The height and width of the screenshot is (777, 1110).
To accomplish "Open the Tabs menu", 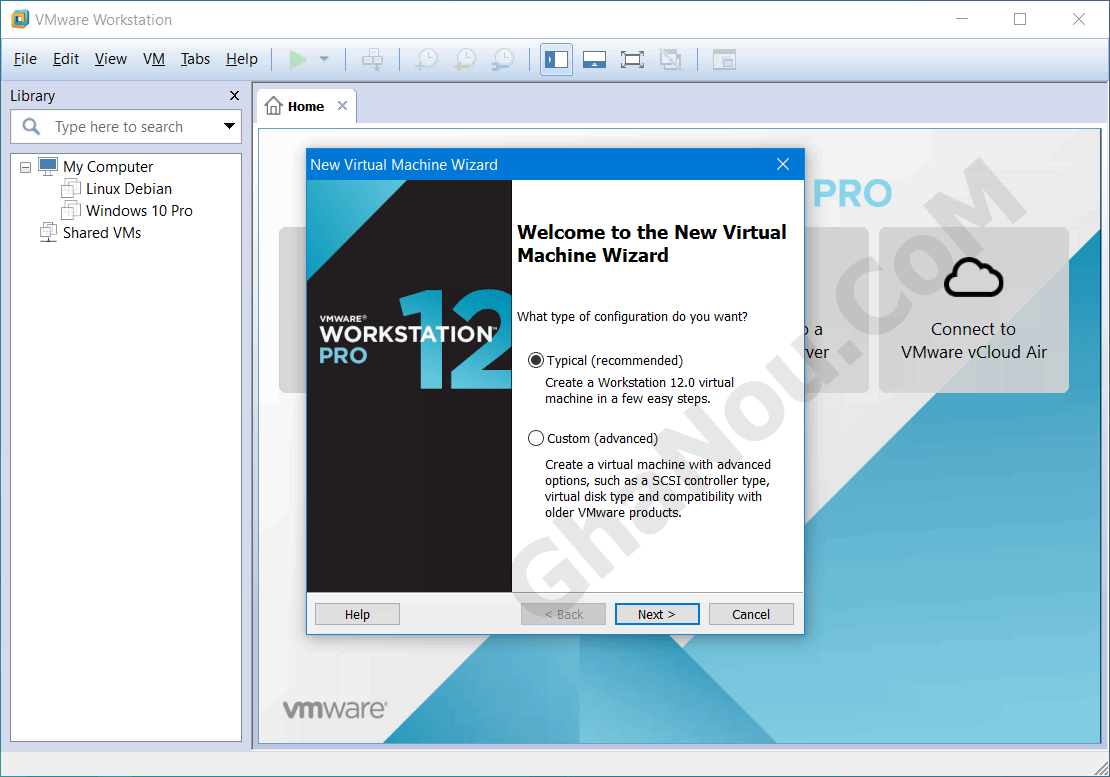I will coord(195,59).
